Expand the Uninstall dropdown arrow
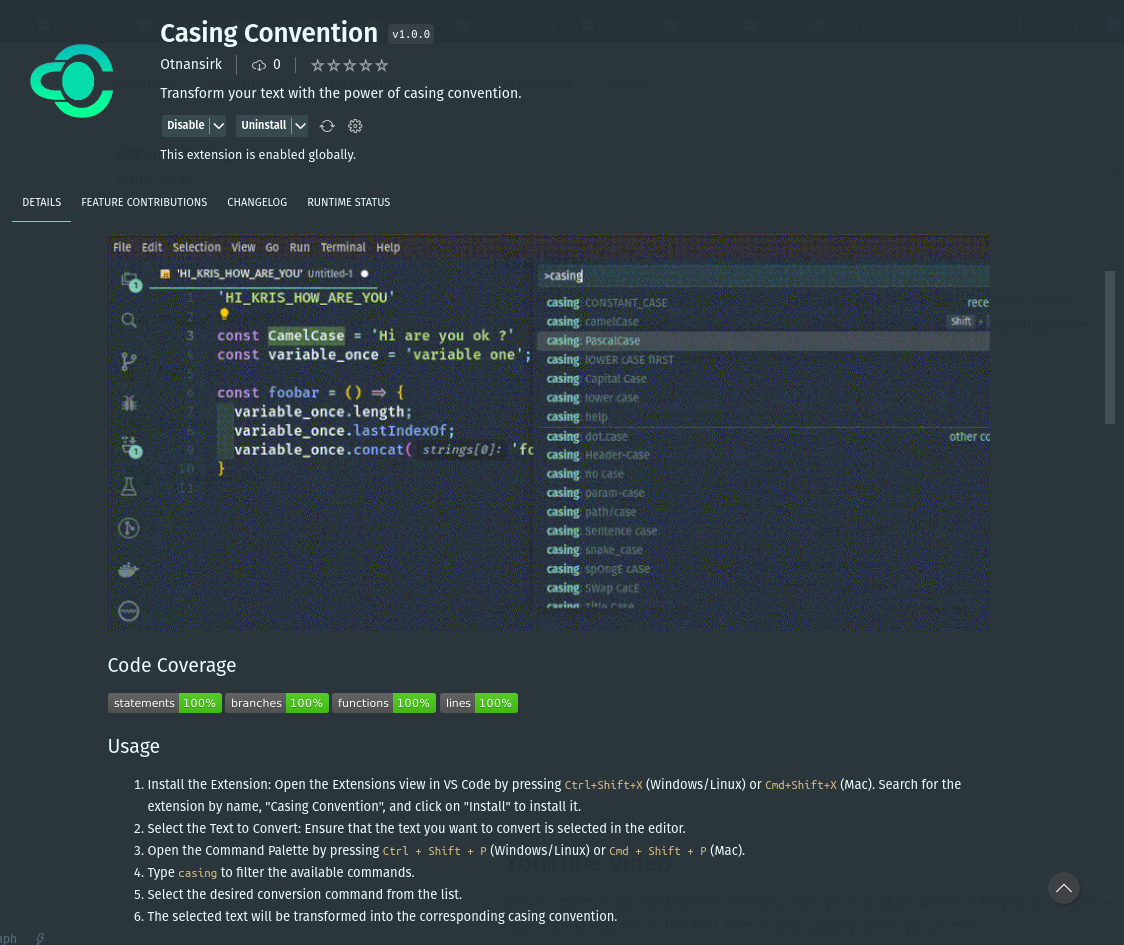 point(300,125)
